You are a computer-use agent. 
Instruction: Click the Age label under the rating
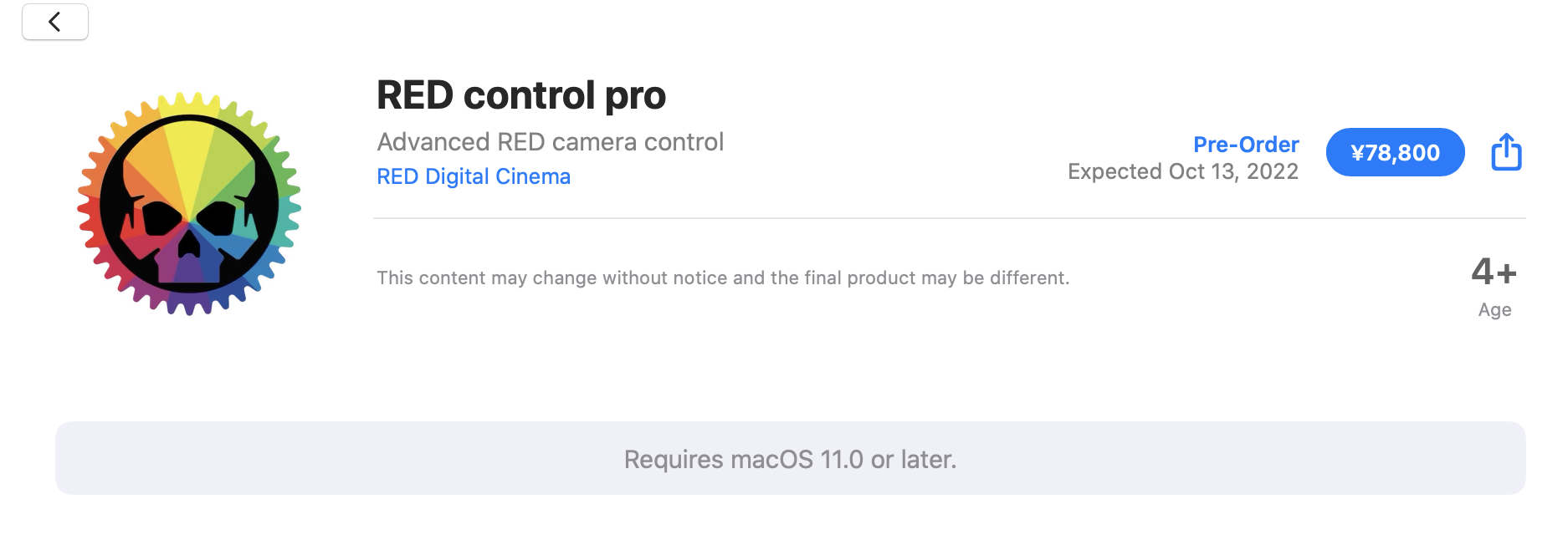point(1494,310)
